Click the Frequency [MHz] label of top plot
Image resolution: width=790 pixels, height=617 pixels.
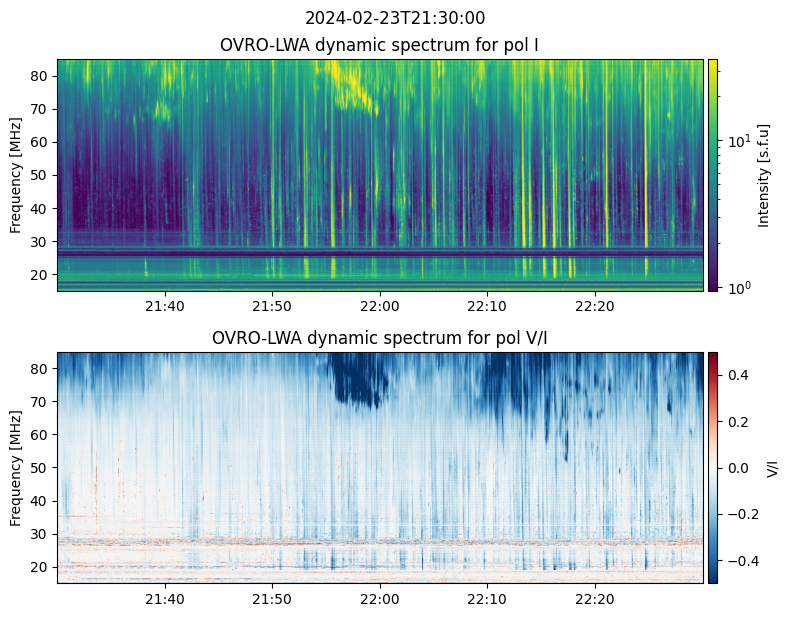coord(16,175)
